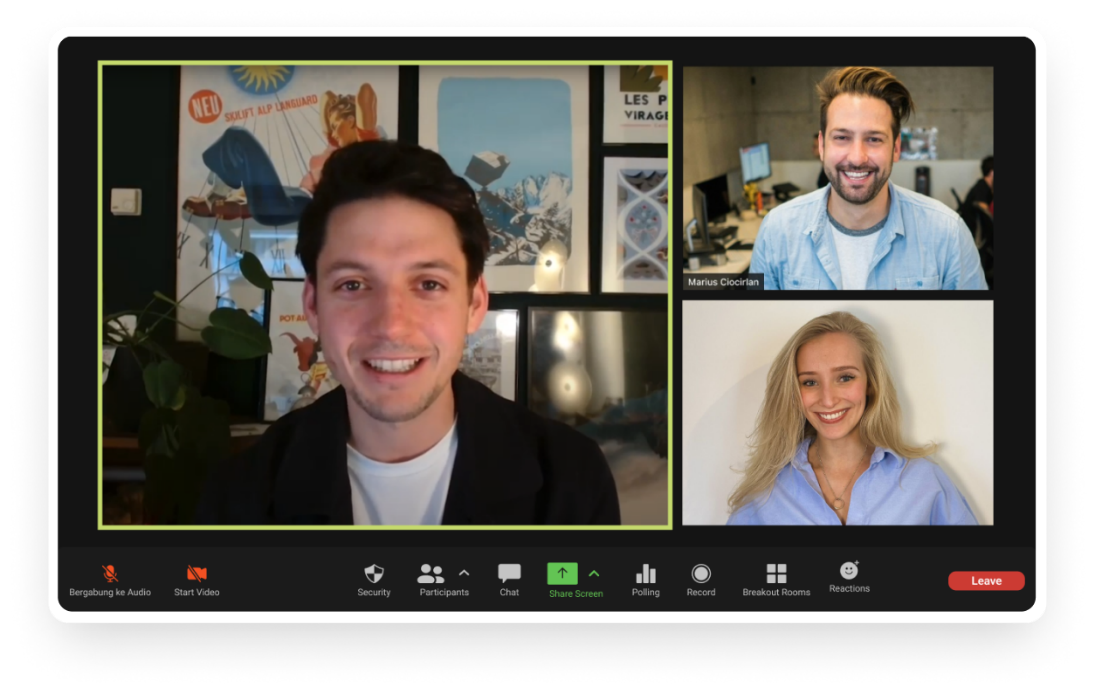Open the Reactions smiley icon
The width and height of the screenshot is (1095, 693).
[849, 570]
